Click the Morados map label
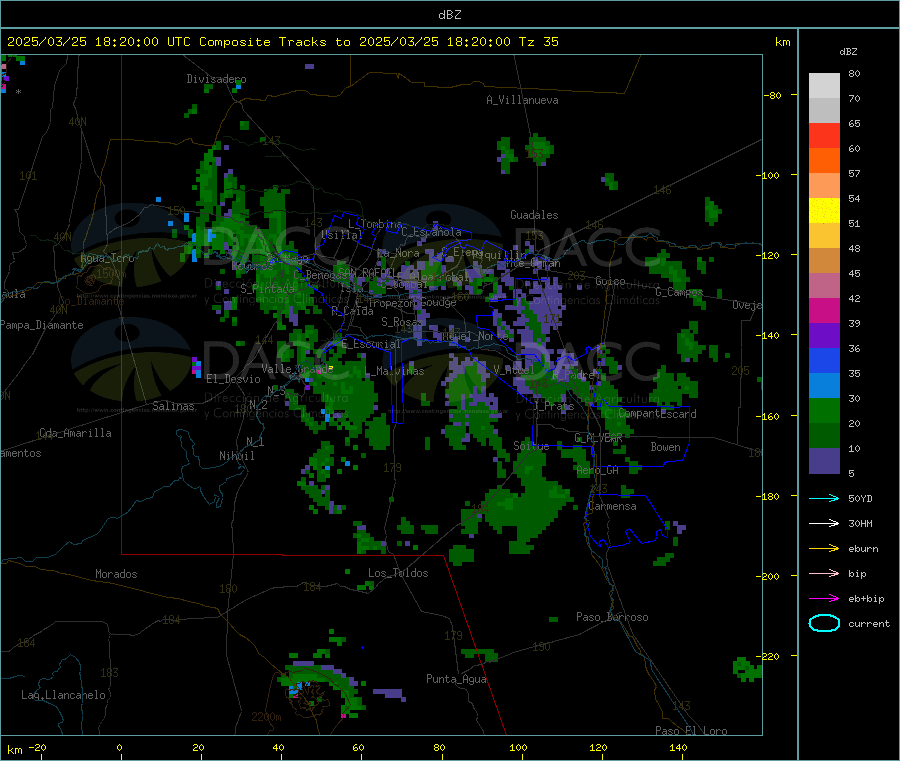This screenshot has width=900, height=761. [x=116, y=574]
